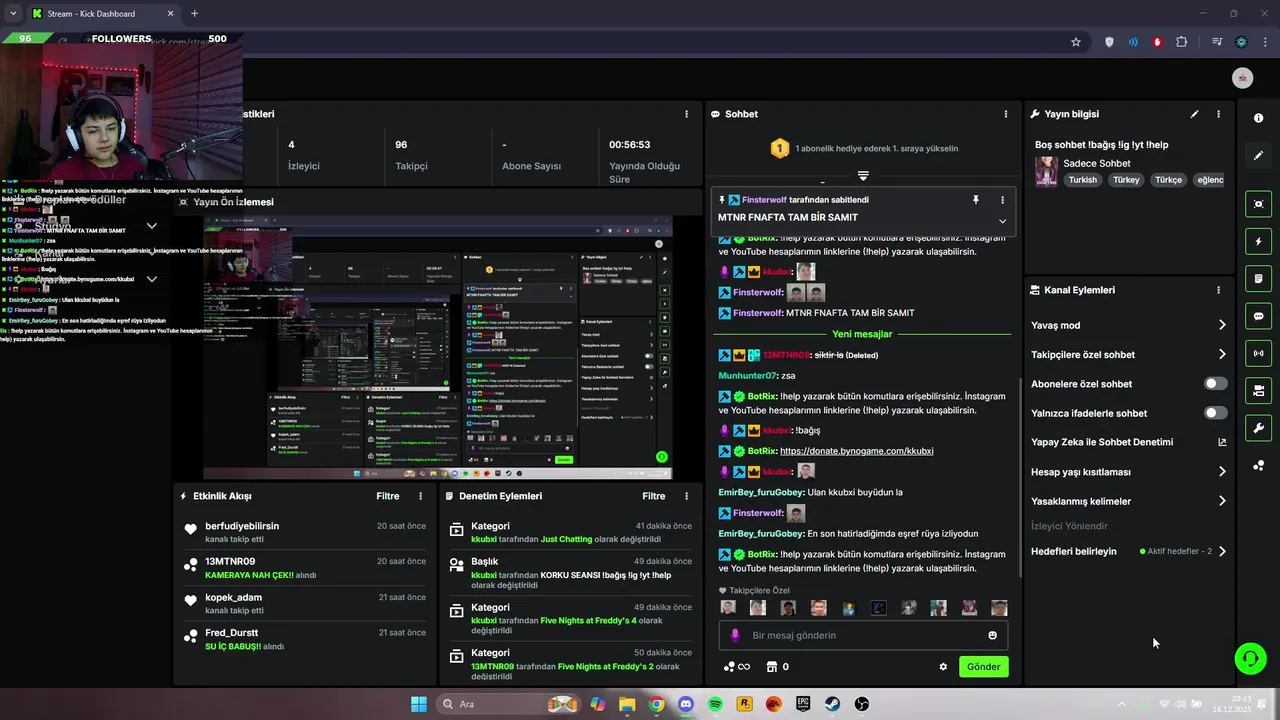Screen dimensions: 1280x720
Task: Open browser tab search dropdown arrow
Action: point(12,13)
